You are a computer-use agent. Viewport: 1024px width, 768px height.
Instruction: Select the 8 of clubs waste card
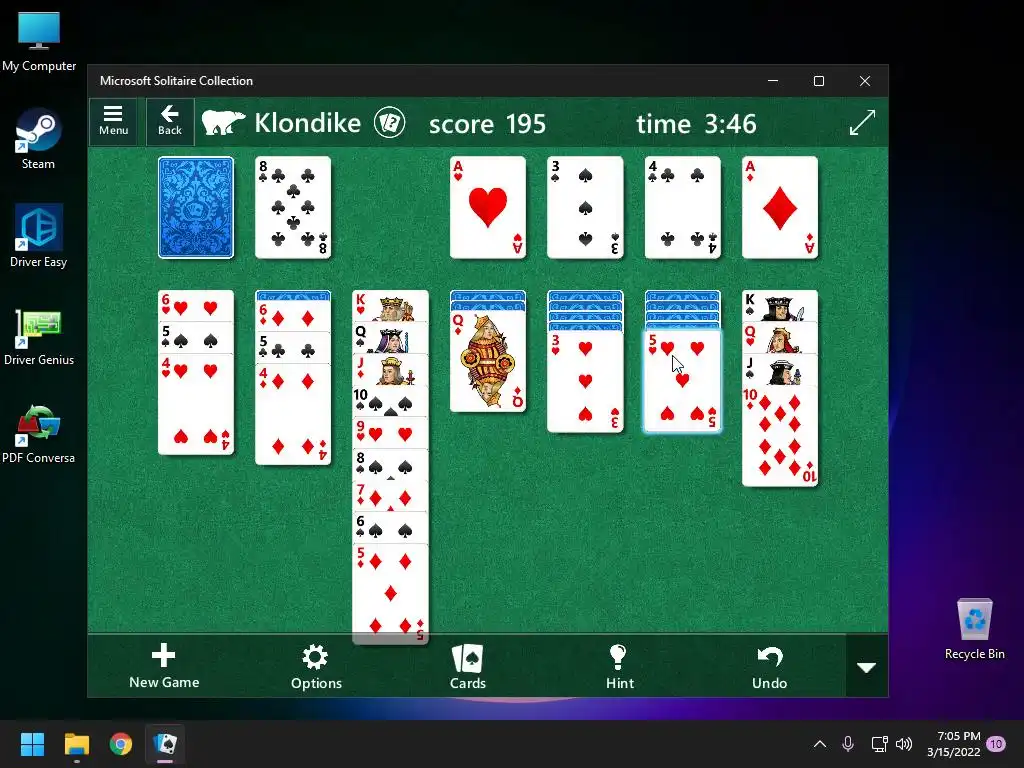pyautogui.click(x=293, y=208)
